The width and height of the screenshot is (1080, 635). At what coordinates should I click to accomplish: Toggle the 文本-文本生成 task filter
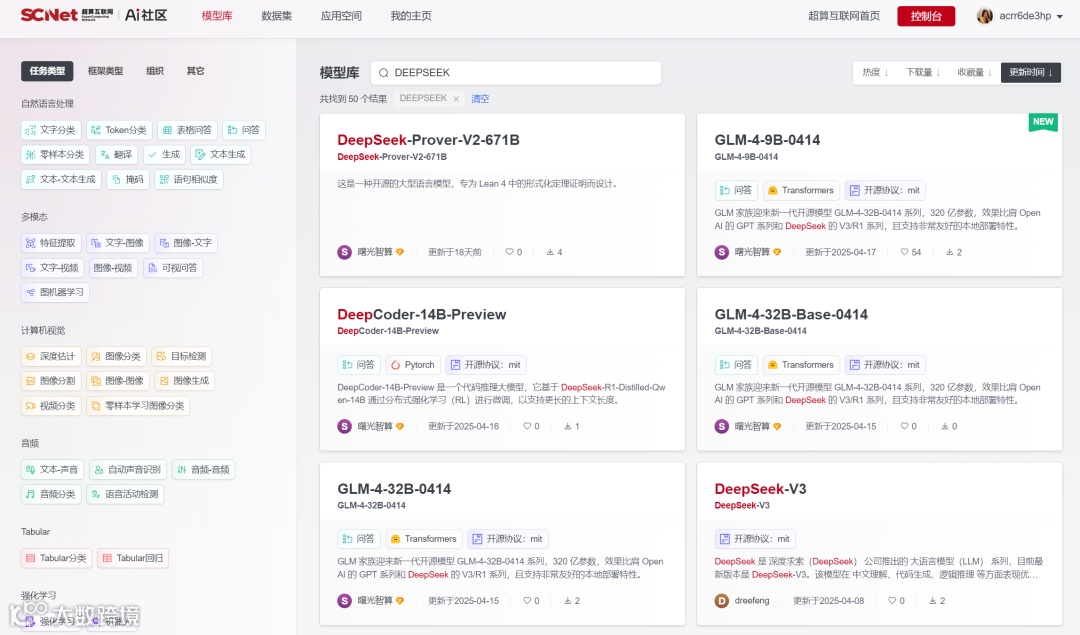[x=61, y=180]
